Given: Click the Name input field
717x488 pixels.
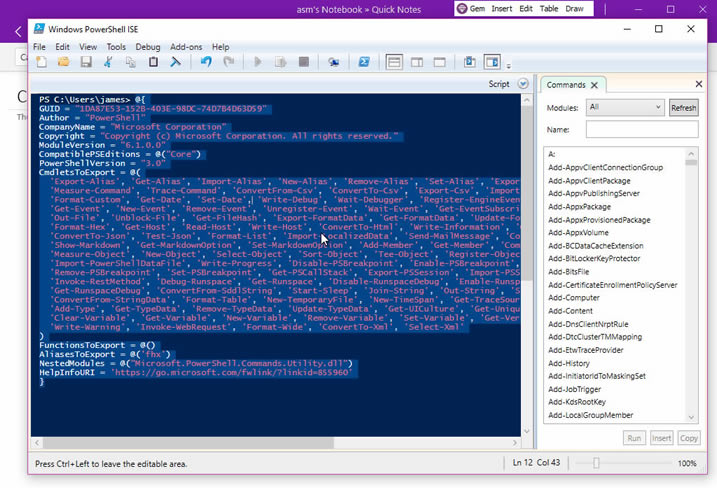Looking at the screenshot, I should pyautogui.click(x=641, y=129).
